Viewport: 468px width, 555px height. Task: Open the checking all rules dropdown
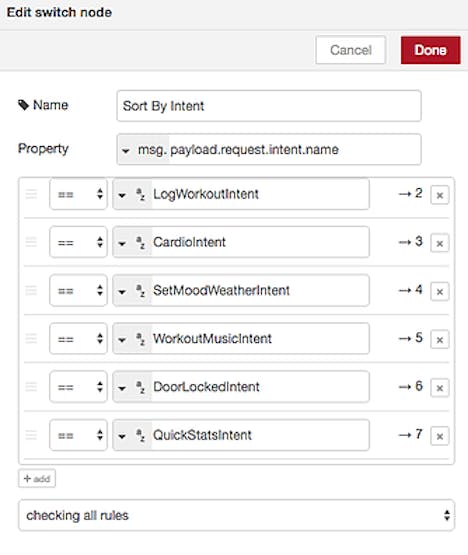[x=236, y=515]
